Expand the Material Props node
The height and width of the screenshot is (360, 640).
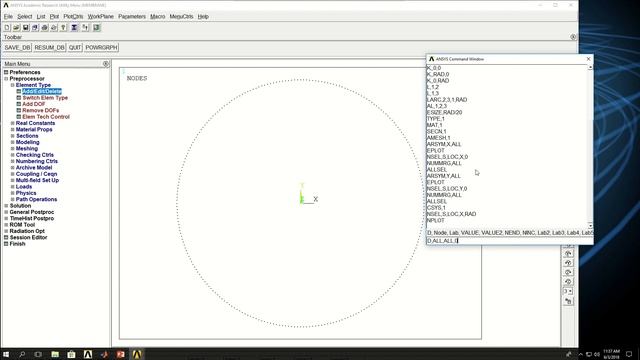click(13, 129)
